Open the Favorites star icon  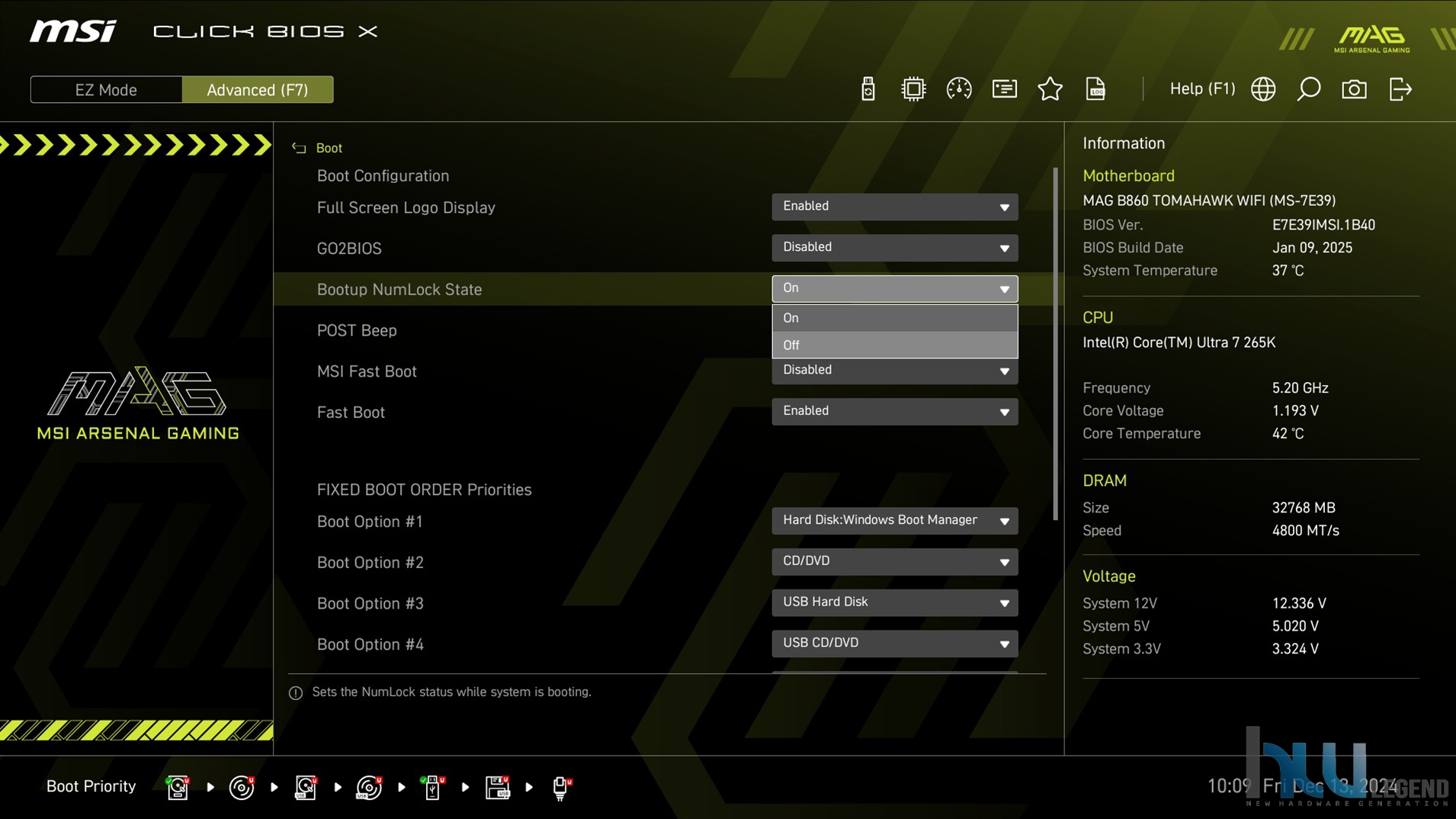[1050, 89]
